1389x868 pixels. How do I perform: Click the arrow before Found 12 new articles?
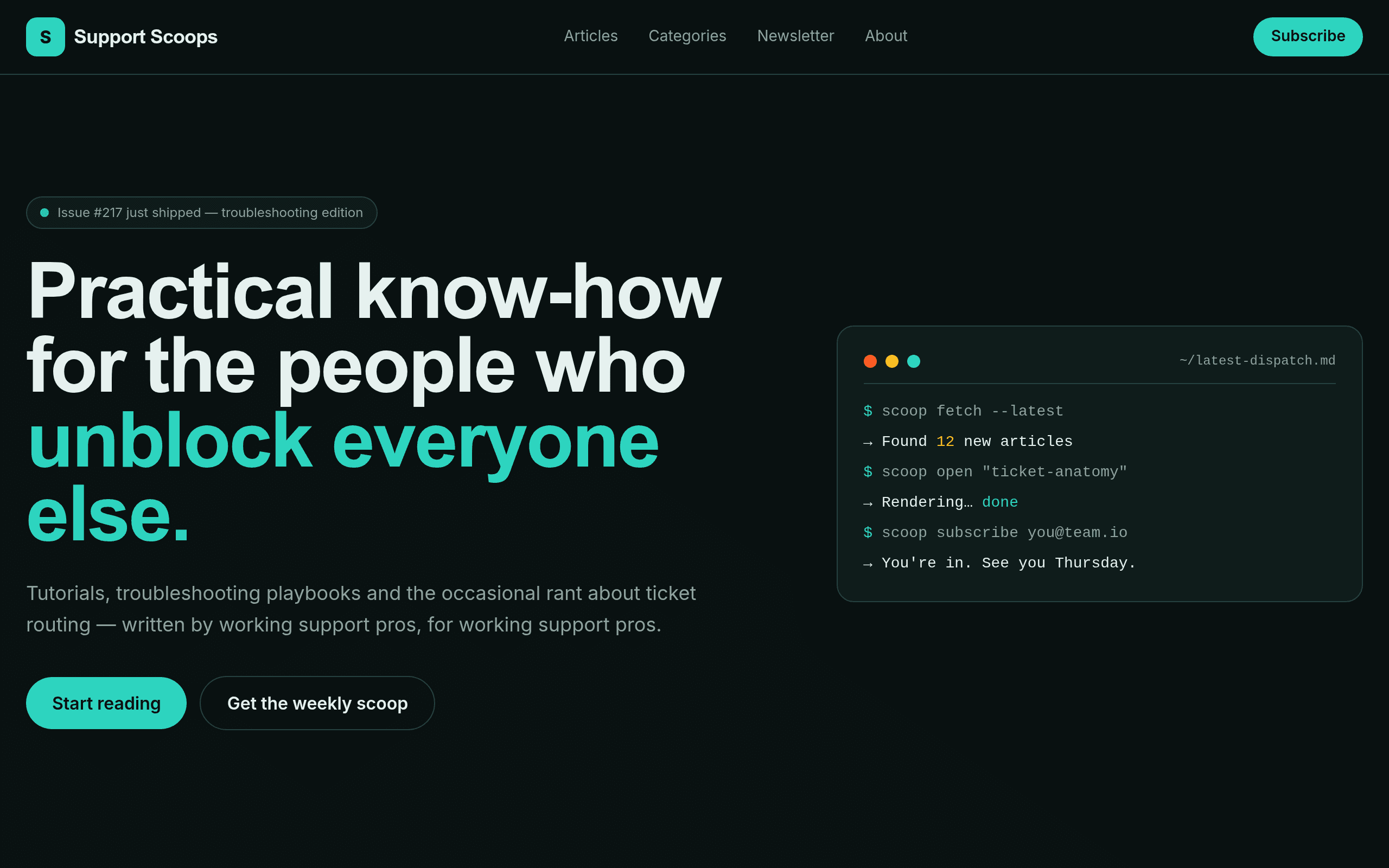[x=868, y=442]
